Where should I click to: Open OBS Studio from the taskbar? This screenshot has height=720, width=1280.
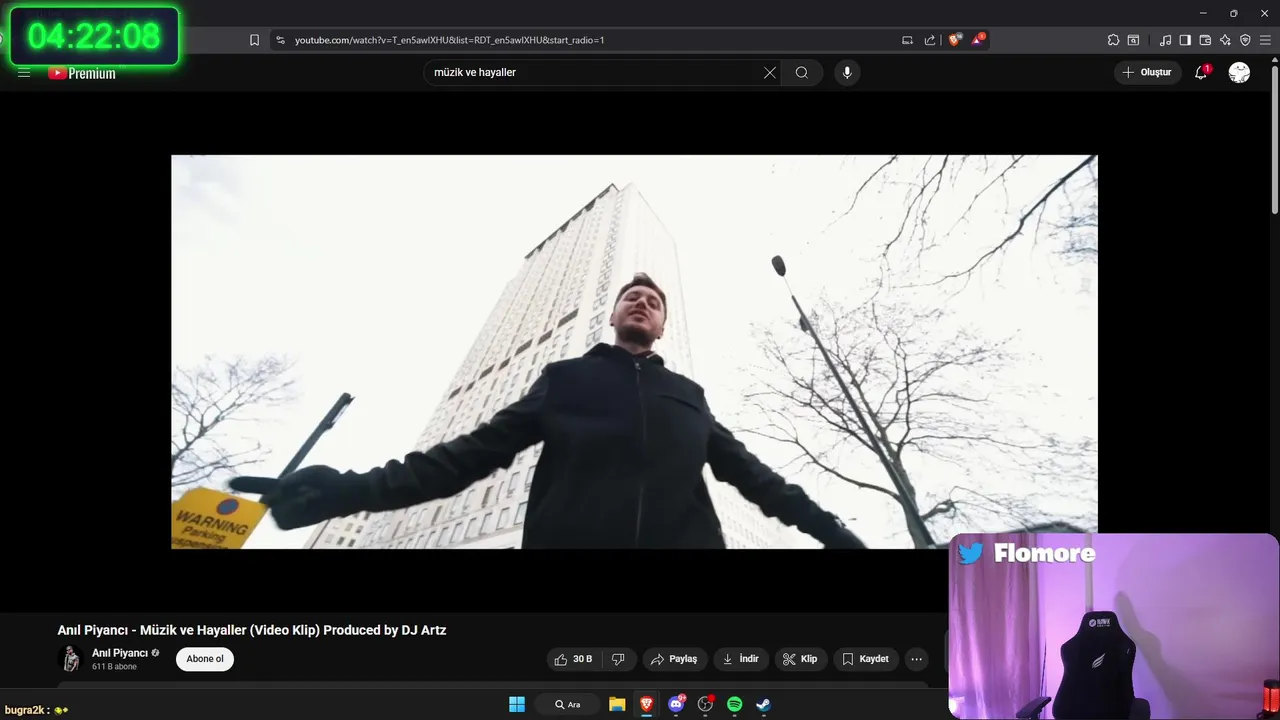tap(706, 704)
